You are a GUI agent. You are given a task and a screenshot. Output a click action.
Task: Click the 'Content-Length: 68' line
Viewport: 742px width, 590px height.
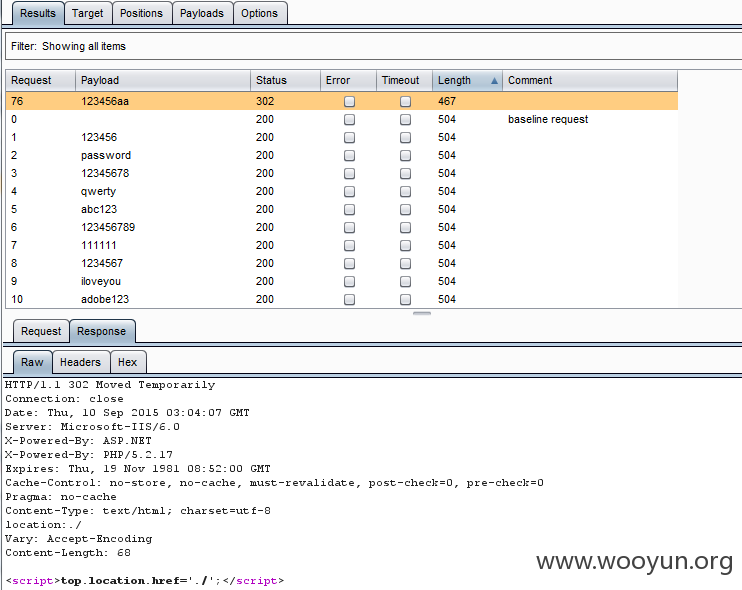click(x=68, y=553)
